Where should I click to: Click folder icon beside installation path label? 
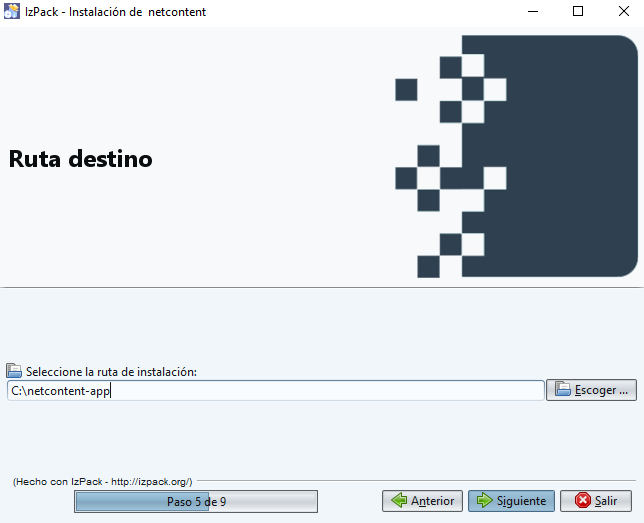14,371
